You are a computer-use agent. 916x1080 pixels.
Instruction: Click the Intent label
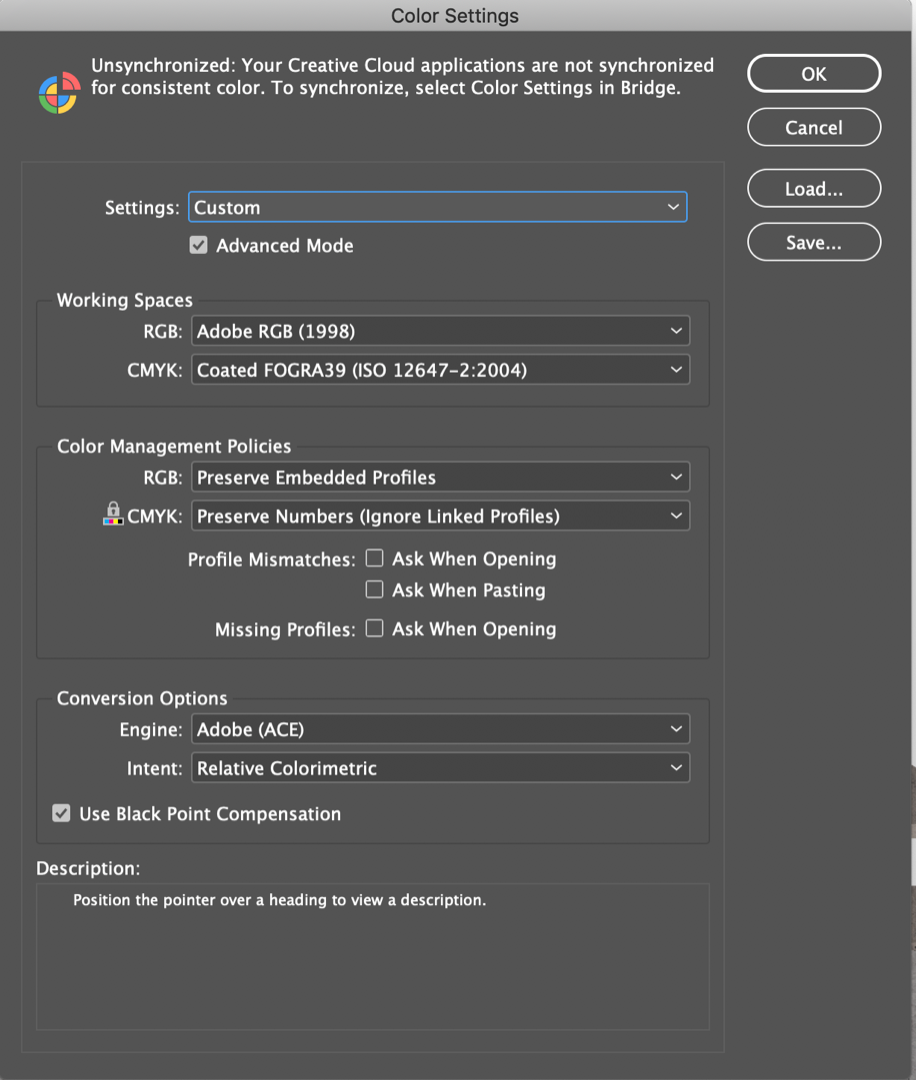154,768
